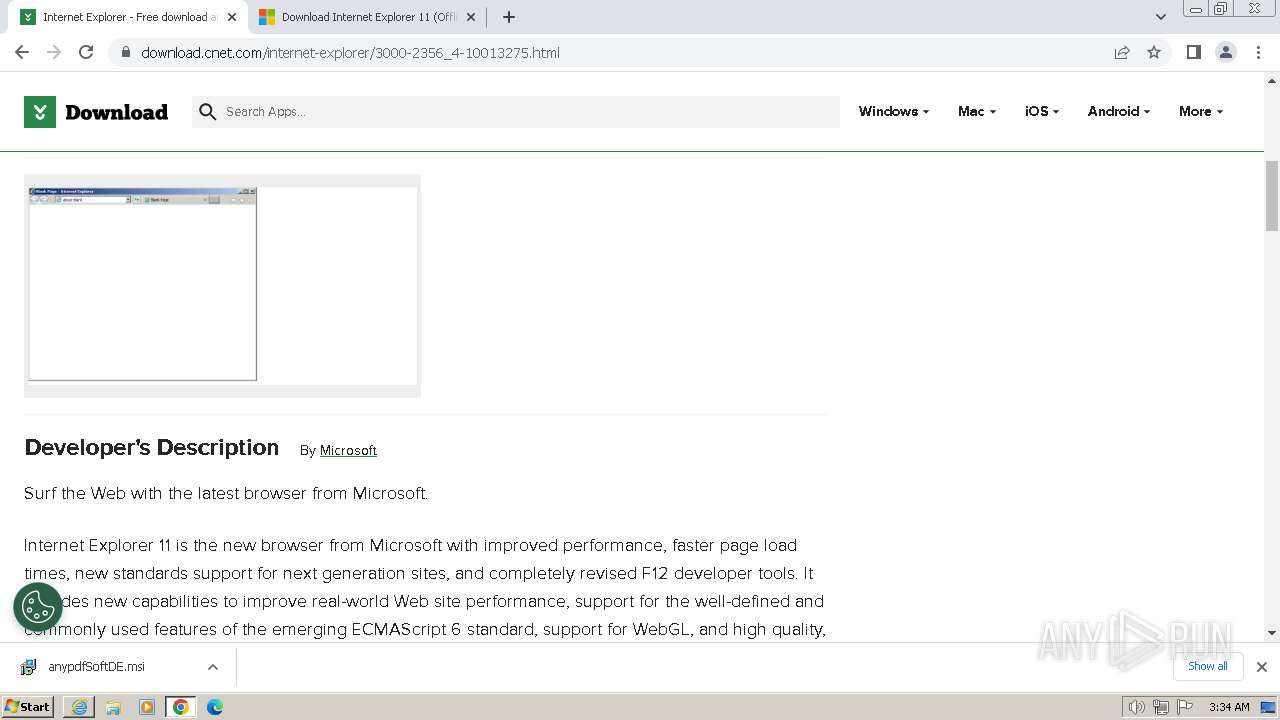The width and height of the screenshot is (1280, 720).
Task: Open the volume speaker tray icon
Action: tap(1137, 707)
